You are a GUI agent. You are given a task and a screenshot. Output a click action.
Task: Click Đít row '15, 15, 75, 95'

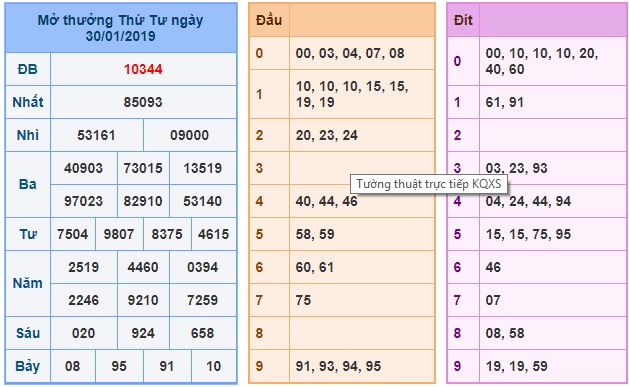(528, 234)
